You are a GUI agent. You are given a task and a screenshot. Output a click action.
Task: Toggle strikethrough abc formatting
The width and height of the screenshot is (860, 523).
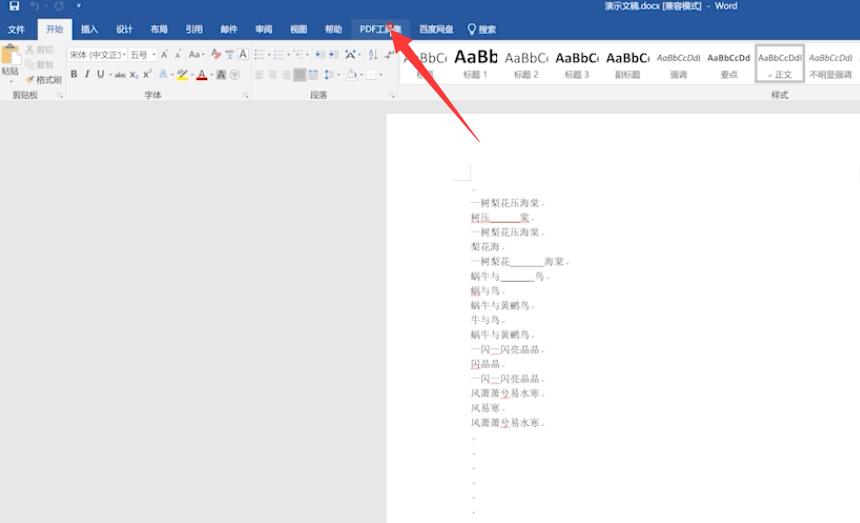(x=120, y=75)
